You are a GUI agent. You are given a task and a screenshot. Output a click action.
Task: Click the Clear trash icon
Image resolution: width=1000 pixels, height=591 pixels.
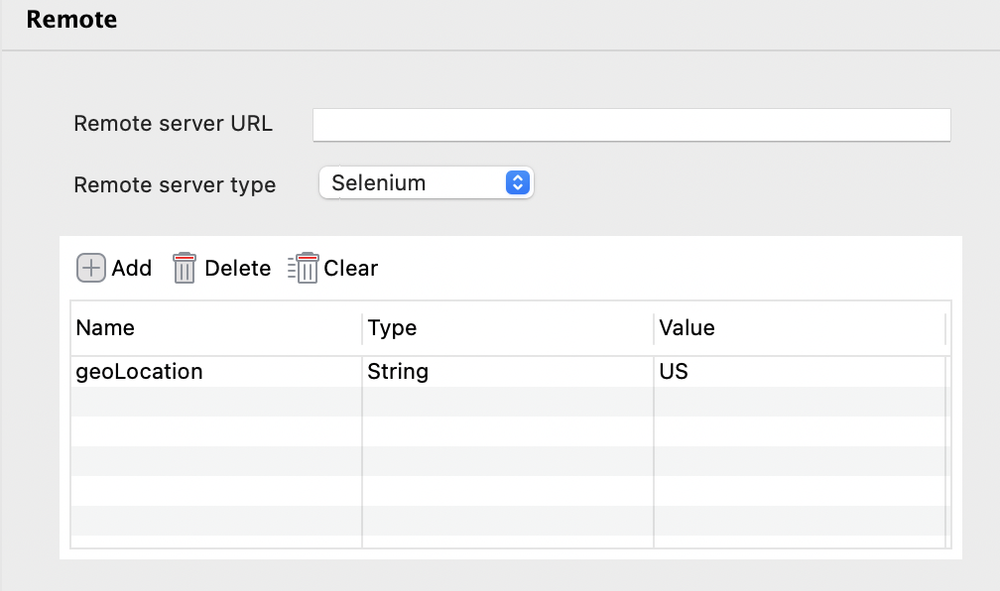click(303, 268)
